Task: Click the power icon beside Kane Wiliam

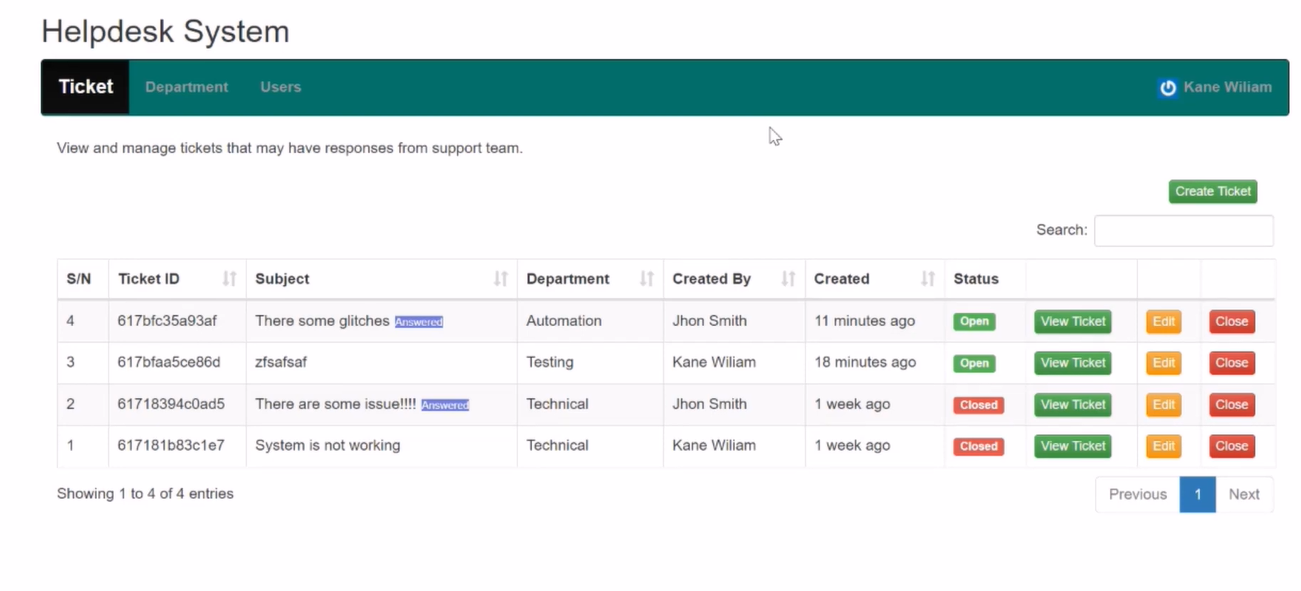Action: pos(1168,88)
